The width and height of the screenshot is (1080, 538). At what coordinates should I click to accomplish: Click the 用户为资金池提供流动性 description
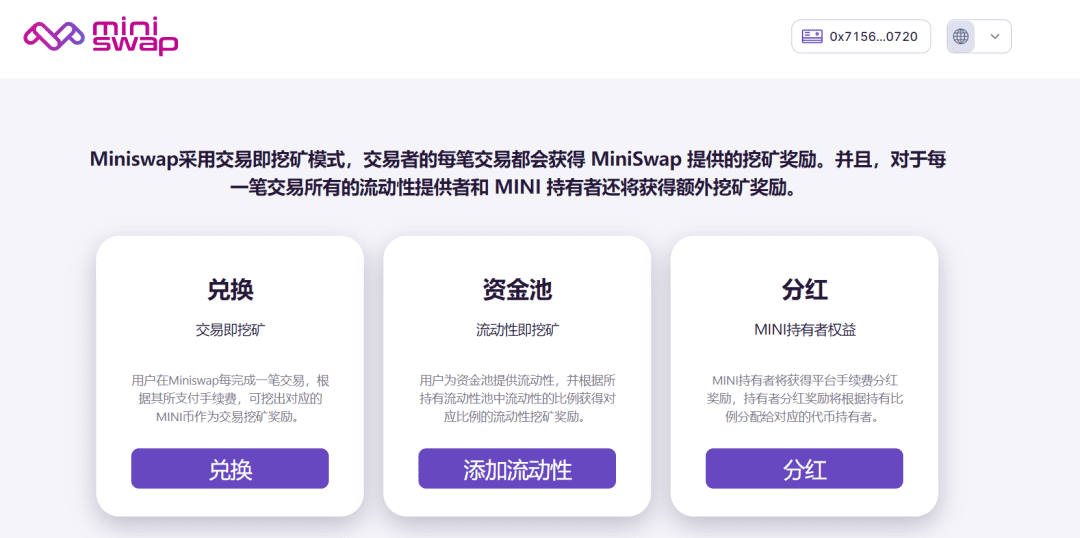pyautogui.click(x=517, y=399)
